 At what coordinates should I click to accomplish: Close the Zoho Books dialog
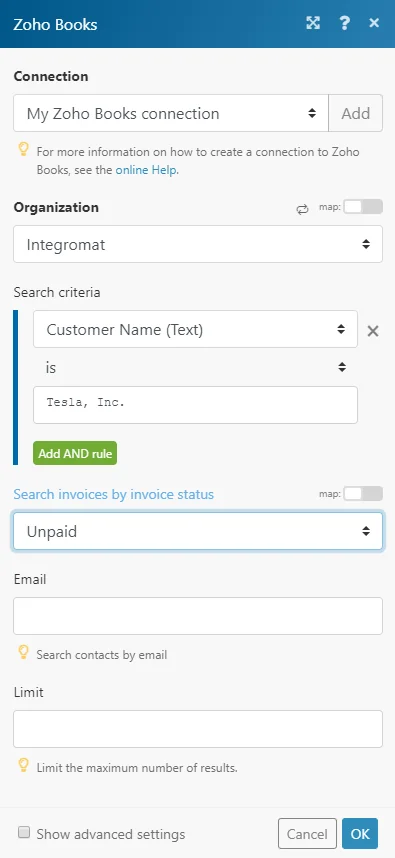[374, 23]
